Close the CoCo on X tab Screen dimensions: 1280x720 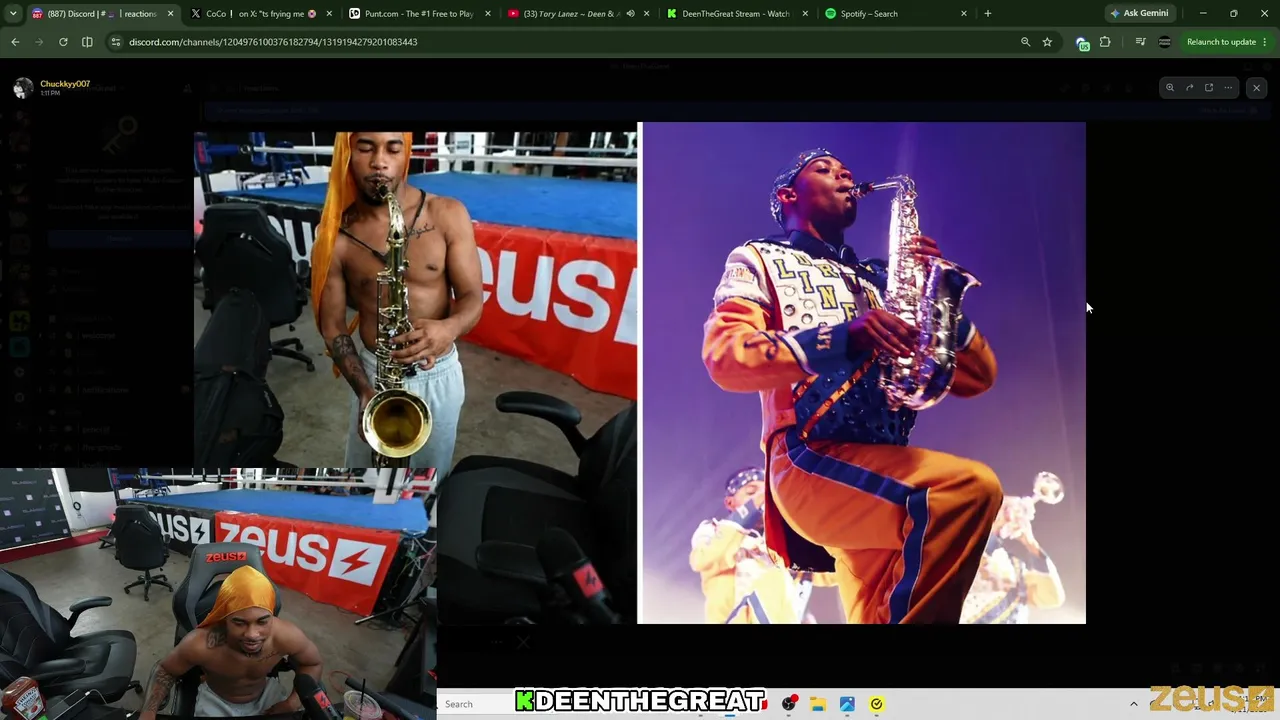click(329, 14)
